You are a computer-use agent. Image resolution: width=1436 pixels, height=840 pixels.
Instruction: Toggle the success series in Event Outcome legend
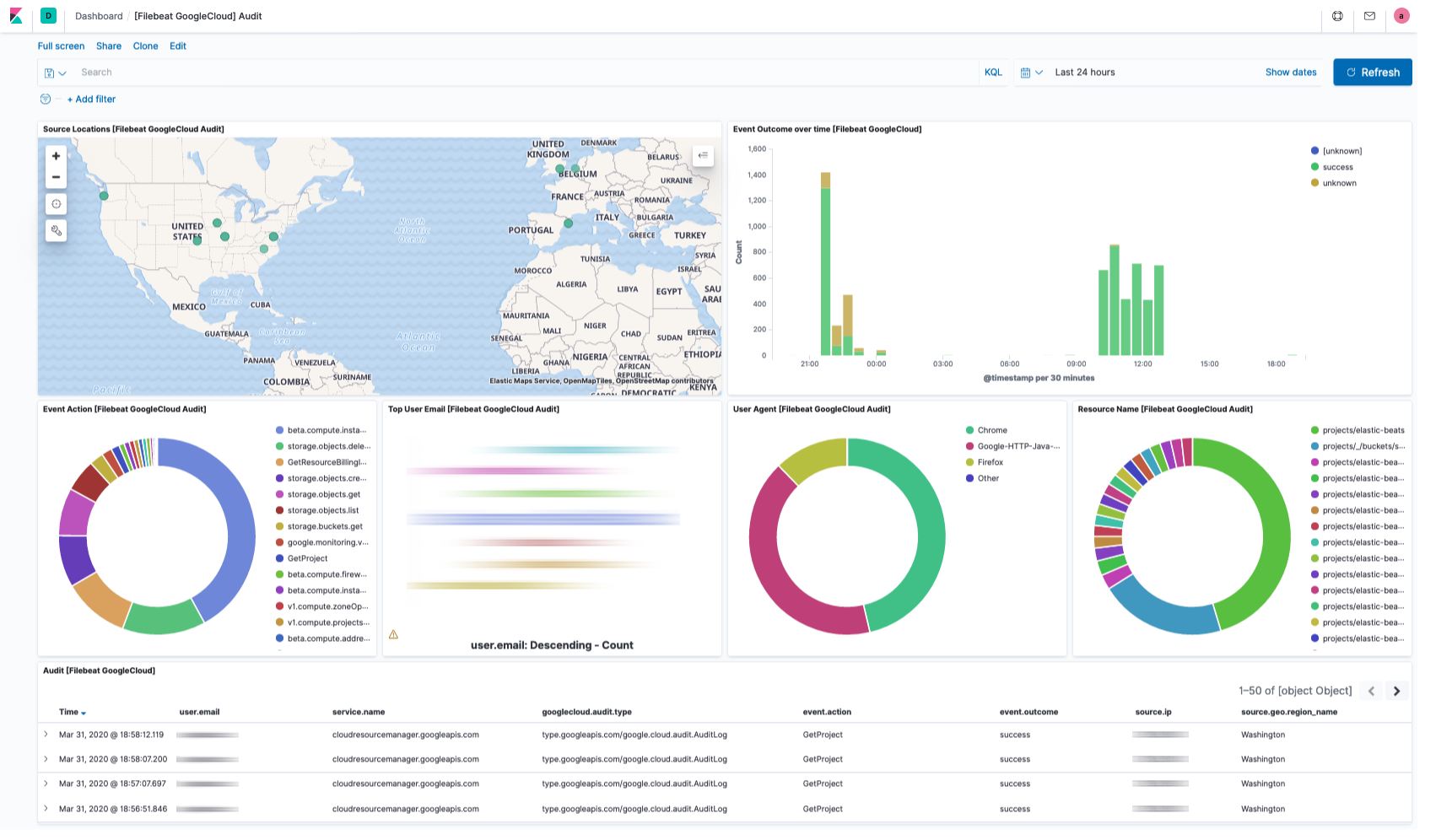tap(1336, 167)
